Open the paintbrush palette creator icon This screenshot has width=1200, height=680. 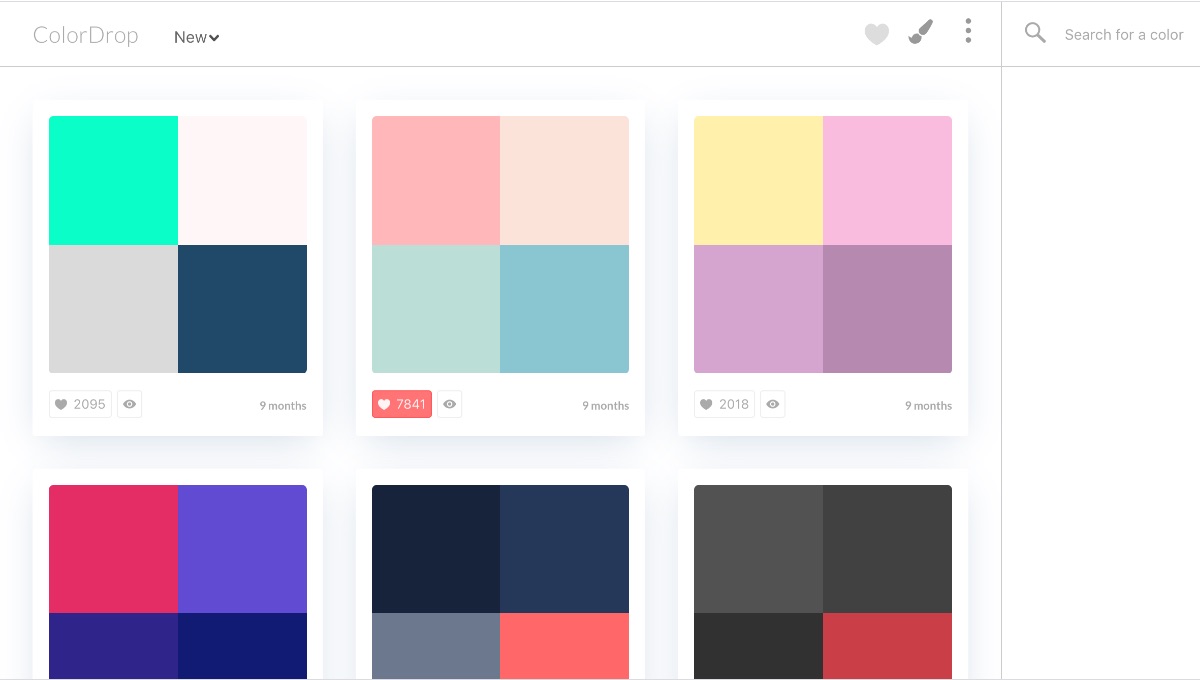tap(921, 33)
